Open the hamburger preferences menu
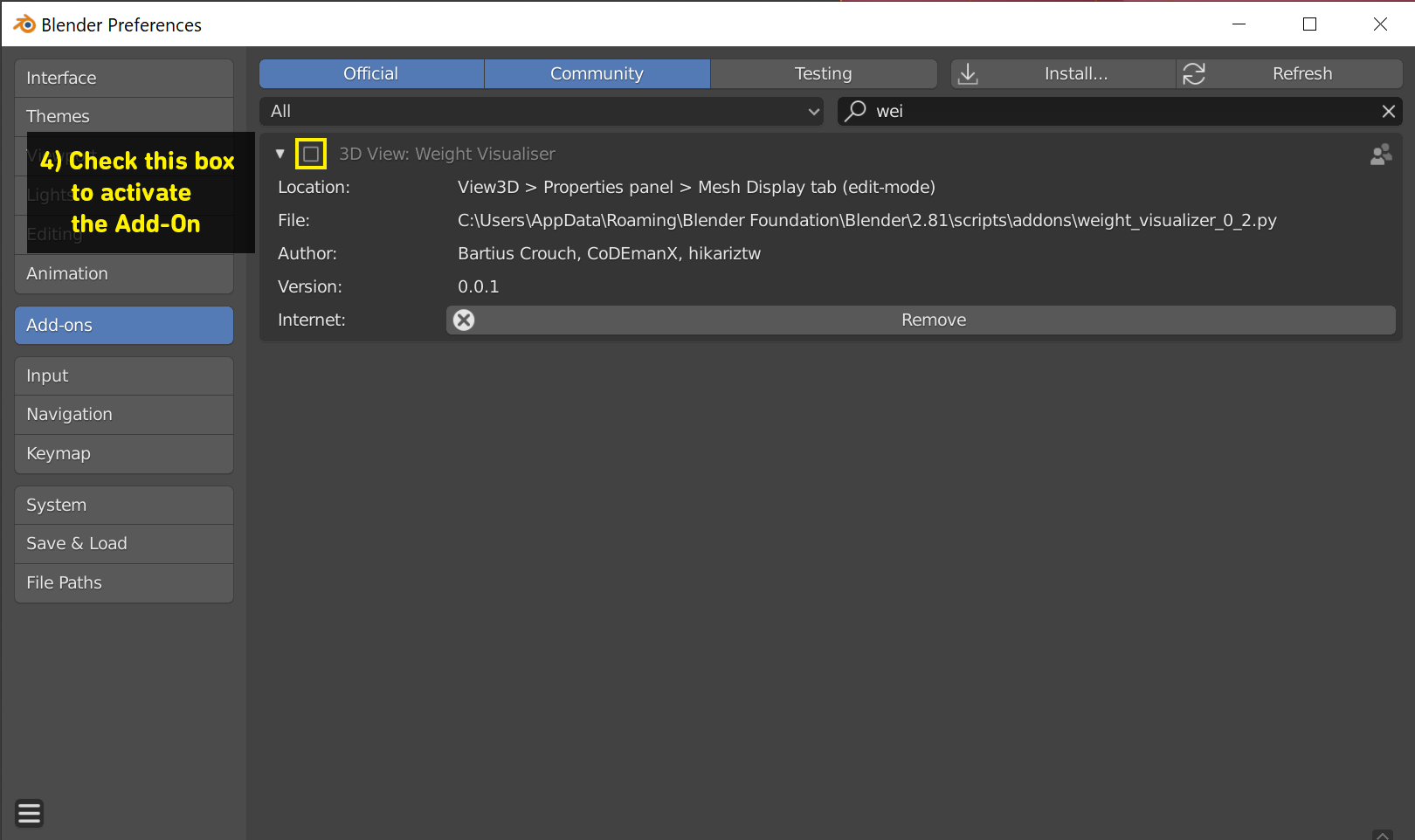Image resolution: width=1415 pixels, height=840 pixels. pos(29,813)
